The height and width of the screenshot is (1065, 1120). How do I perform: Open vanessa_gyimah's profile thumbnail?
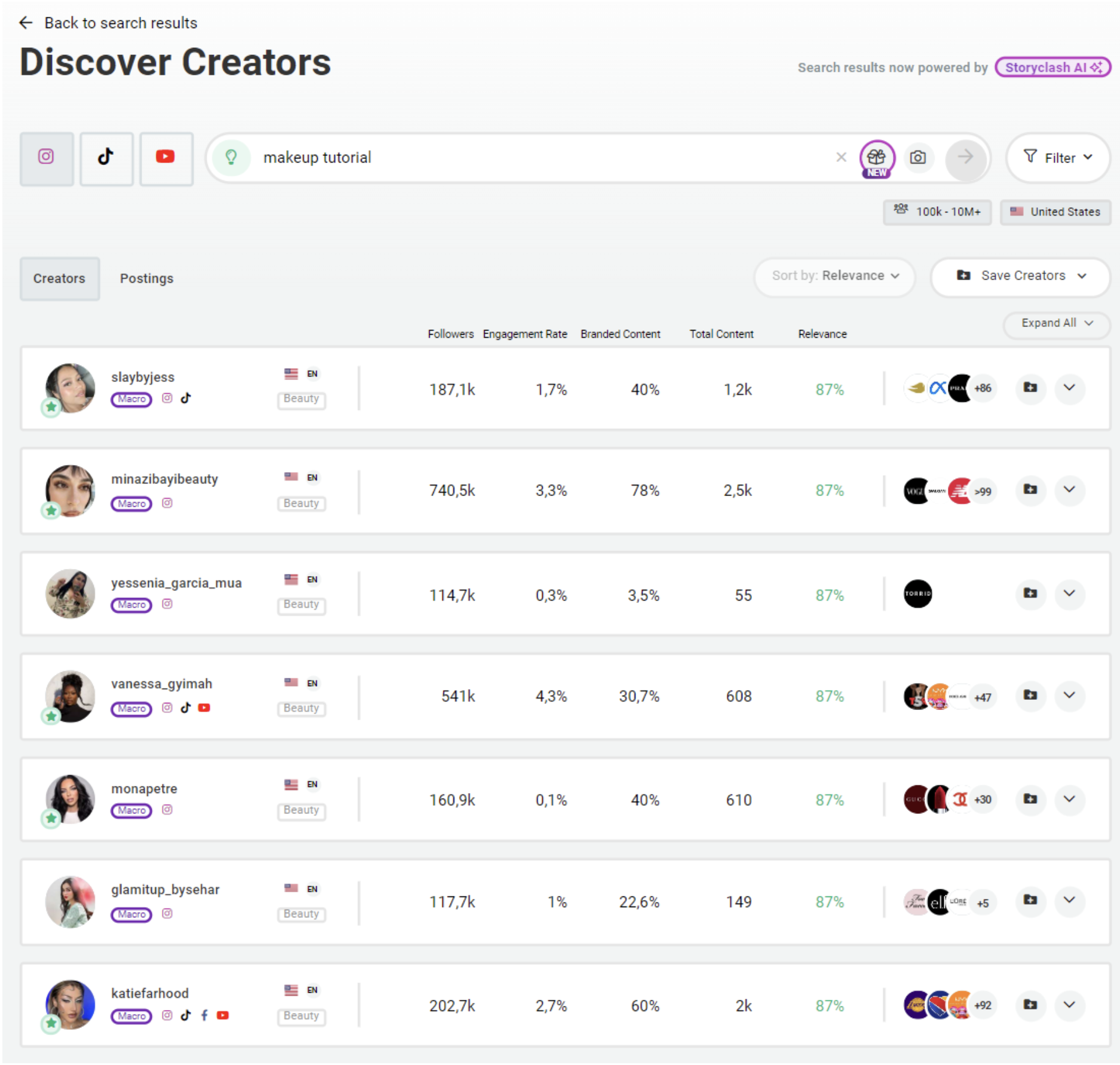coord(70,696)
